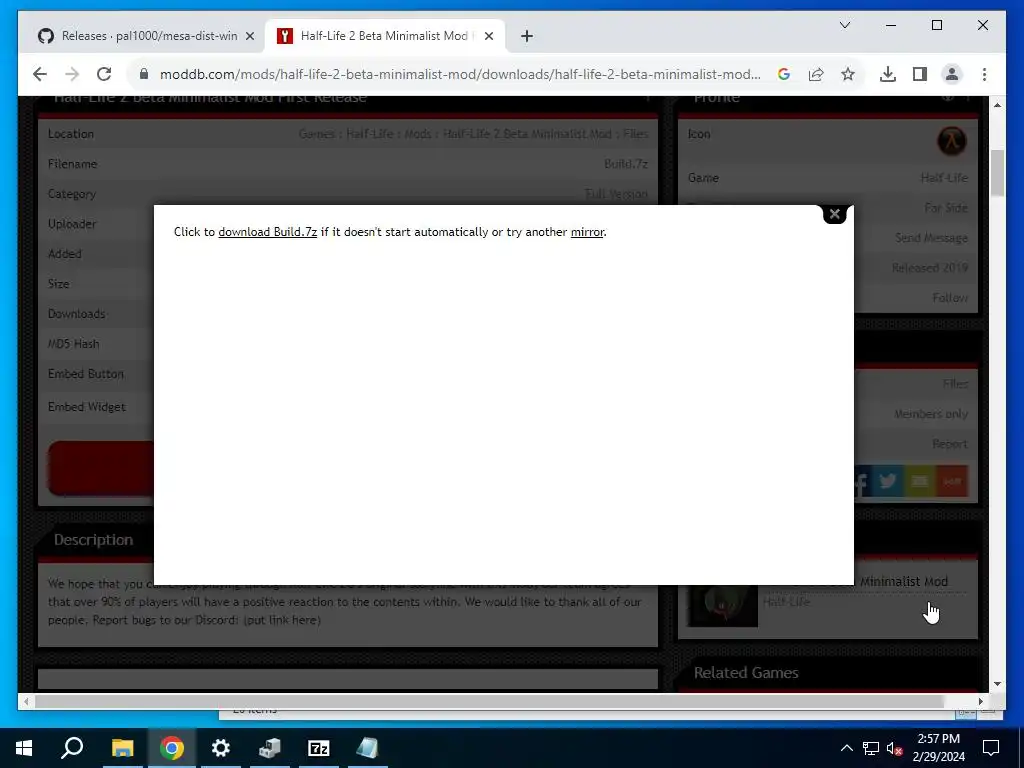Image resolution: width=1024 pixels, height=768 pixels.
Task: Open the mirror link
Action: (x=587, y=232)
